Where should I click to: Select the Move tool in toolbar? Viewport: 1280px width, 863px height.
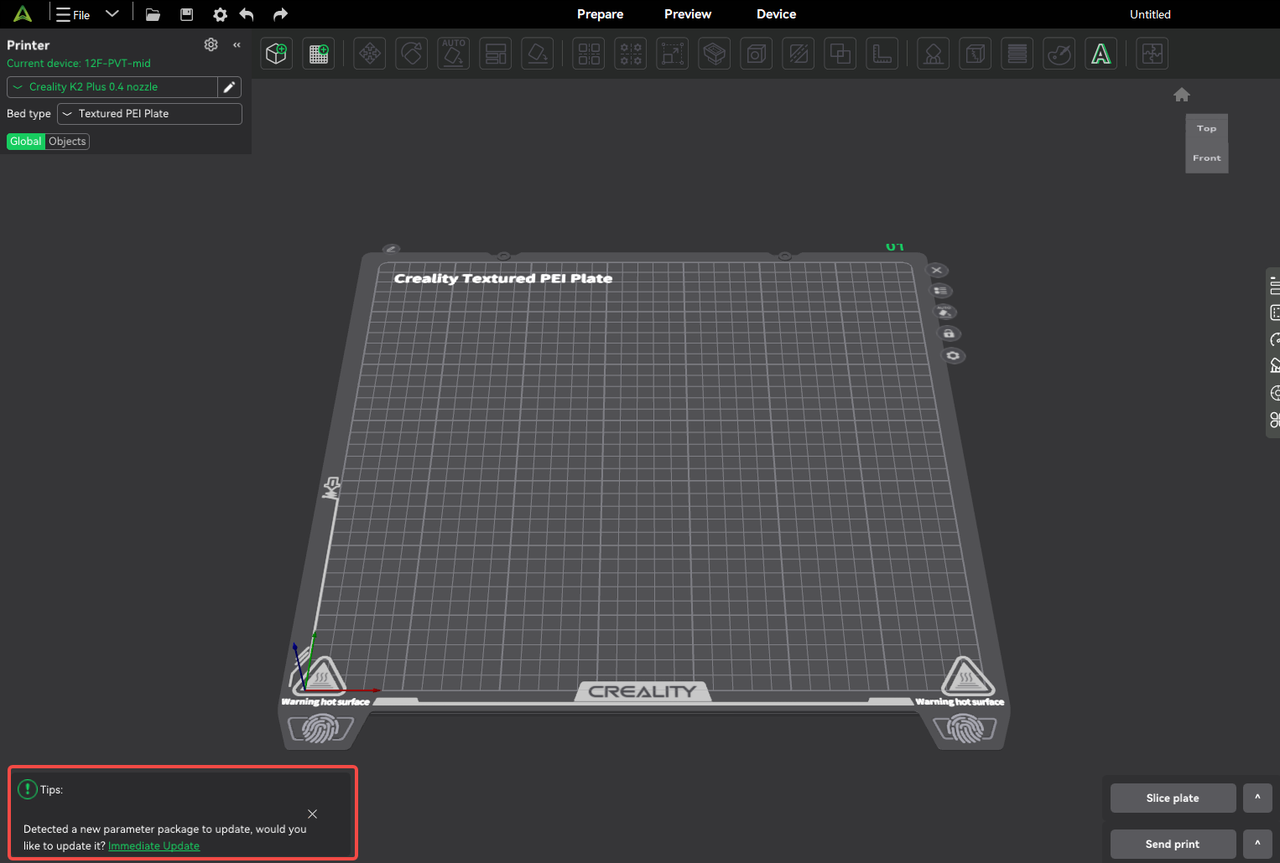coord(370,54)
